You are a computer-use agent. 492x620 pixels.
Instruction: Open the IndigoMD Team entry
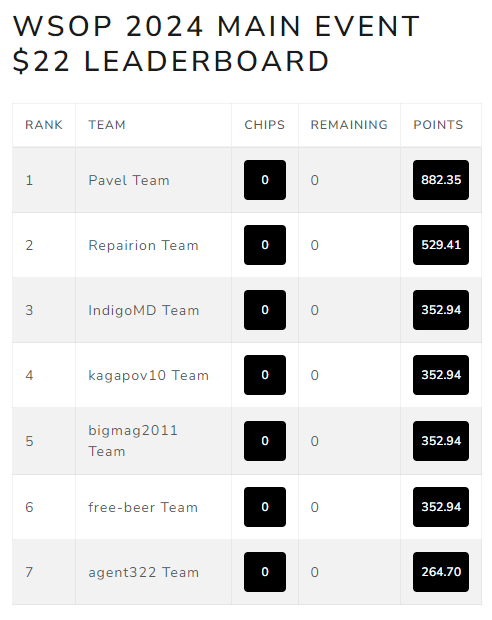(x=144, y=310)
